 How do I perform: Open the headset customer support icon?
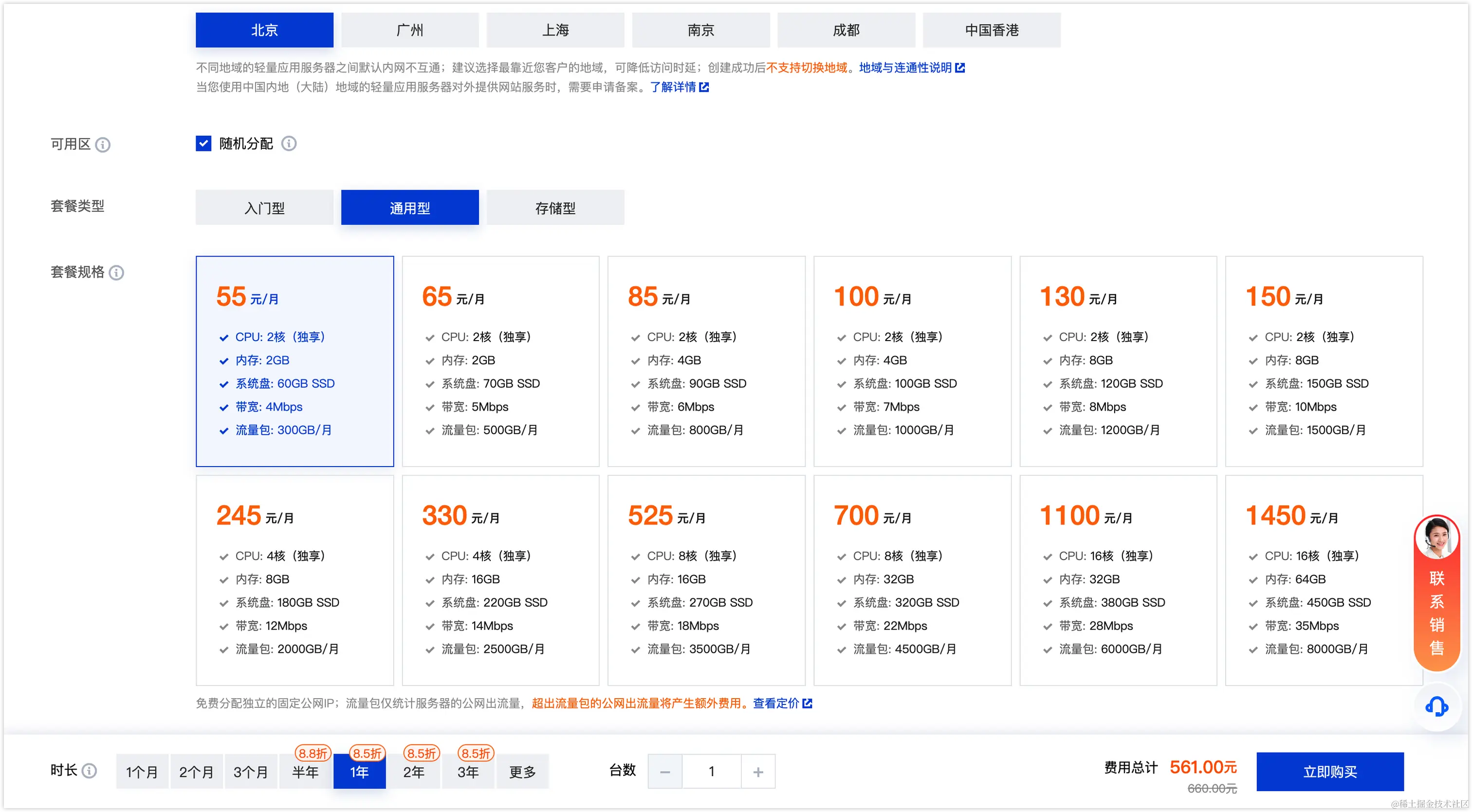click(x=1436, y=707)
